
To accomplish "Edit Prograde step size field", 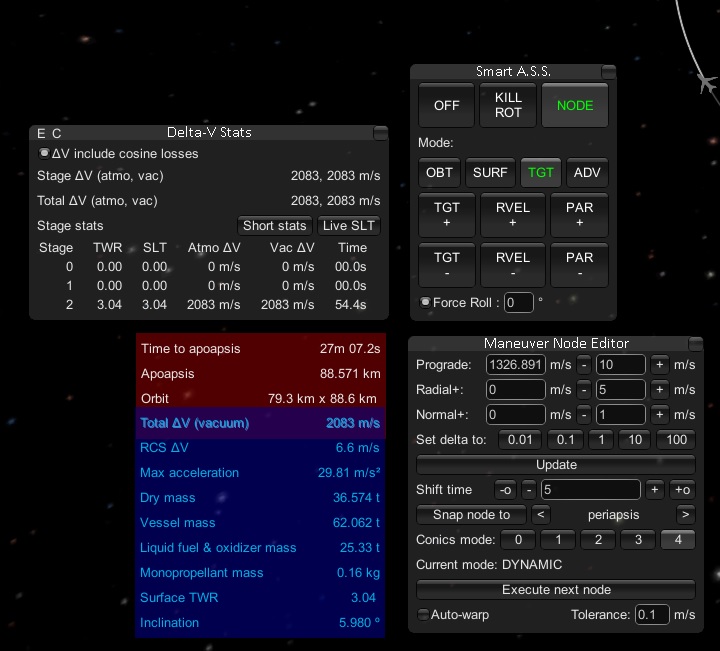I will (x=620, y=365).
